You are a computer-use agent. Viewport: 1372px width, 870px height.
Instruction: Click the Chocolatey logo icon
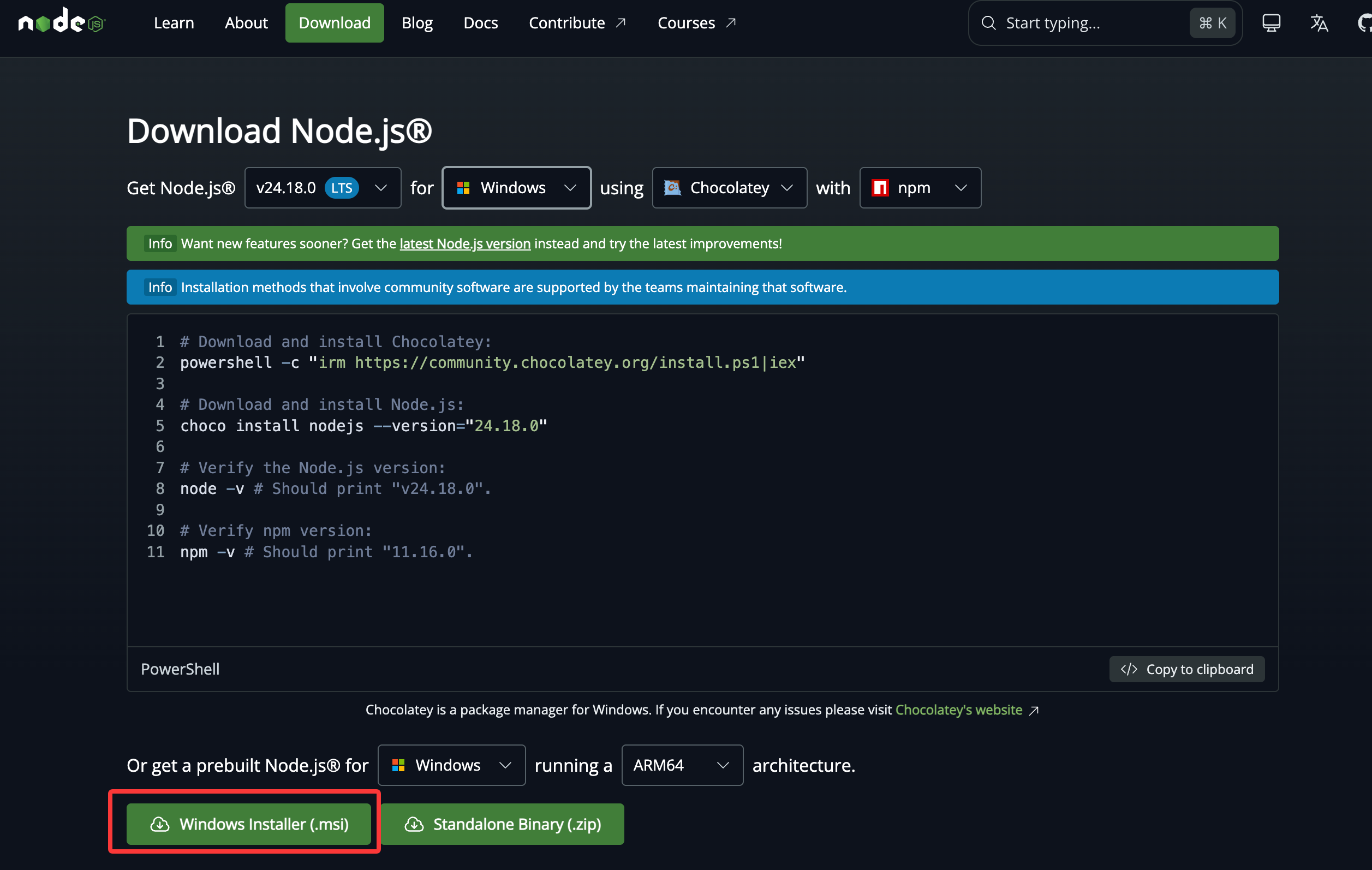pyautogui.click(x=672, y=187)
